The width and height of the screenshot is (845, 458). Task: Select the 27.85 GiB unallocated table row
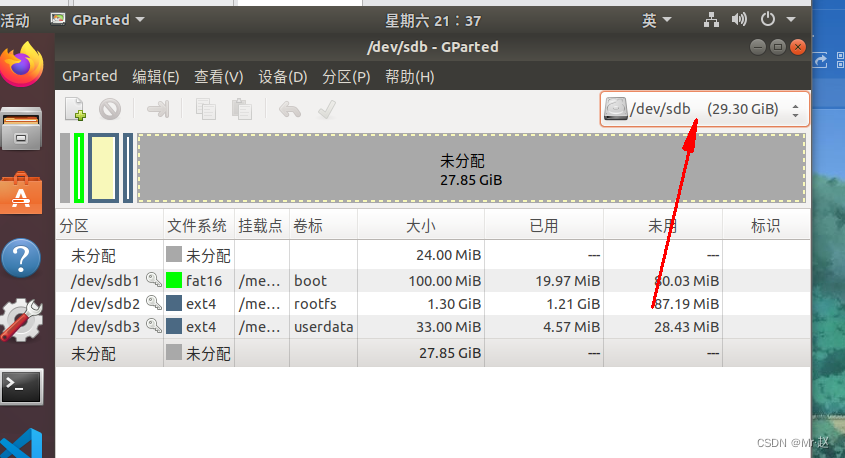coord(433,353)
